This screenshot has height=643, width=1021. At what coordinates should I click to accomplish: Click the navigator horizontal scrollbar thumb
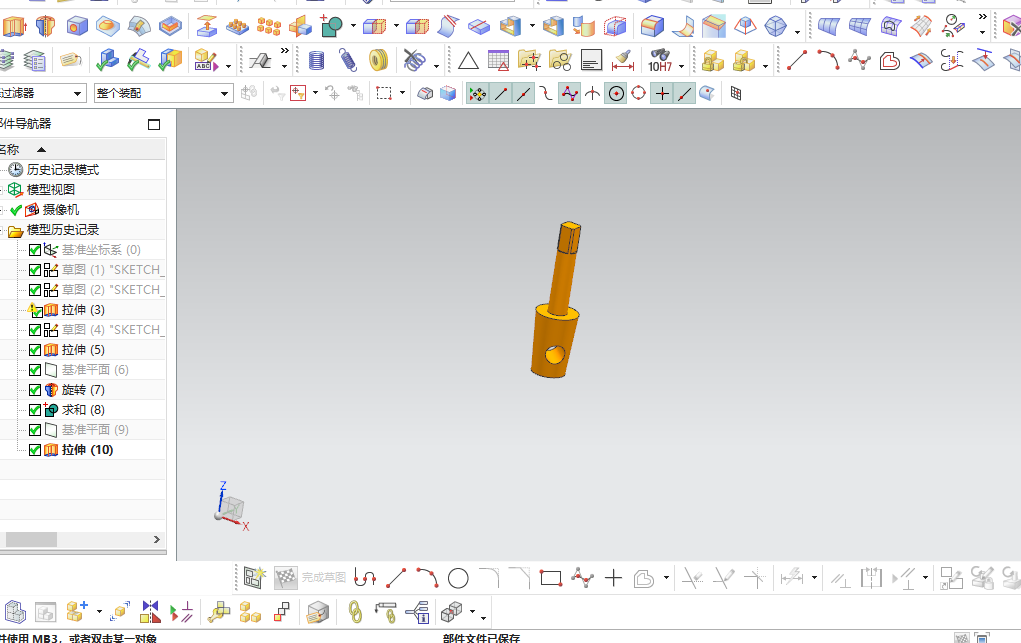(31, 539)
